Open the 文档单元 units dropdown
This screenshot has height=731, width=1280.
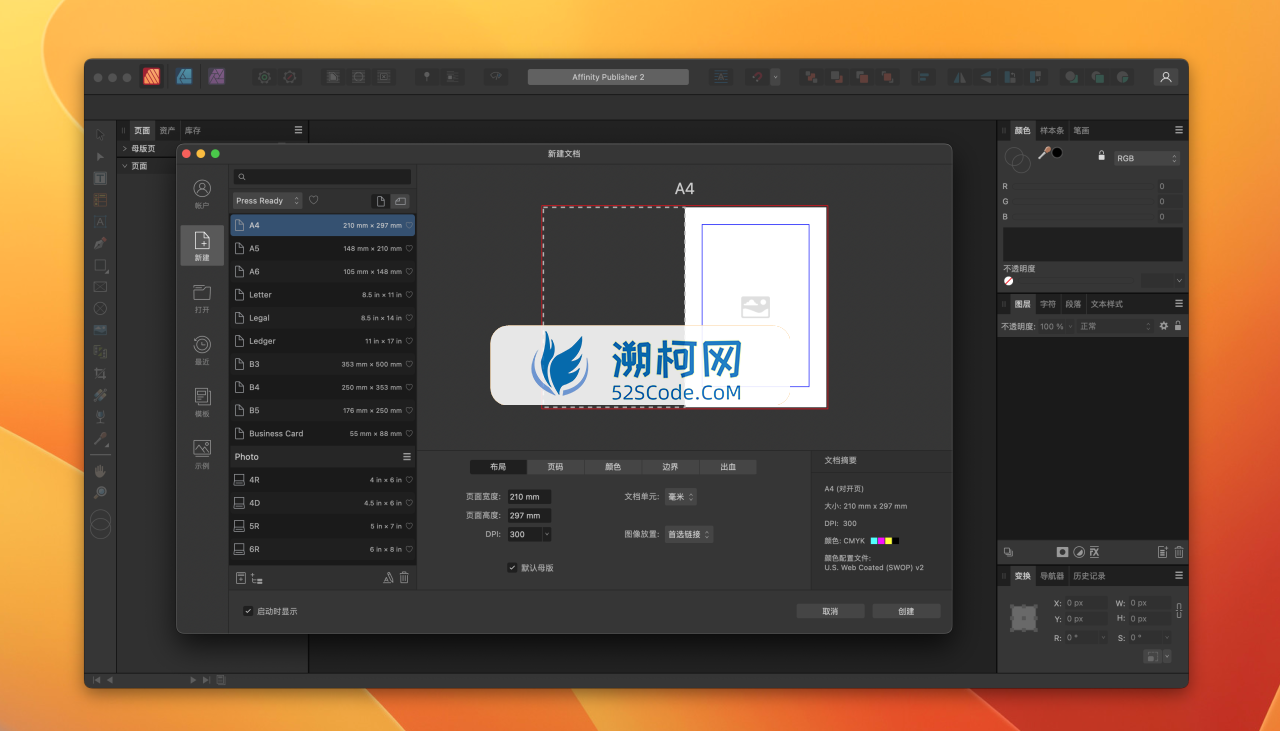click(x=681, y=496)
